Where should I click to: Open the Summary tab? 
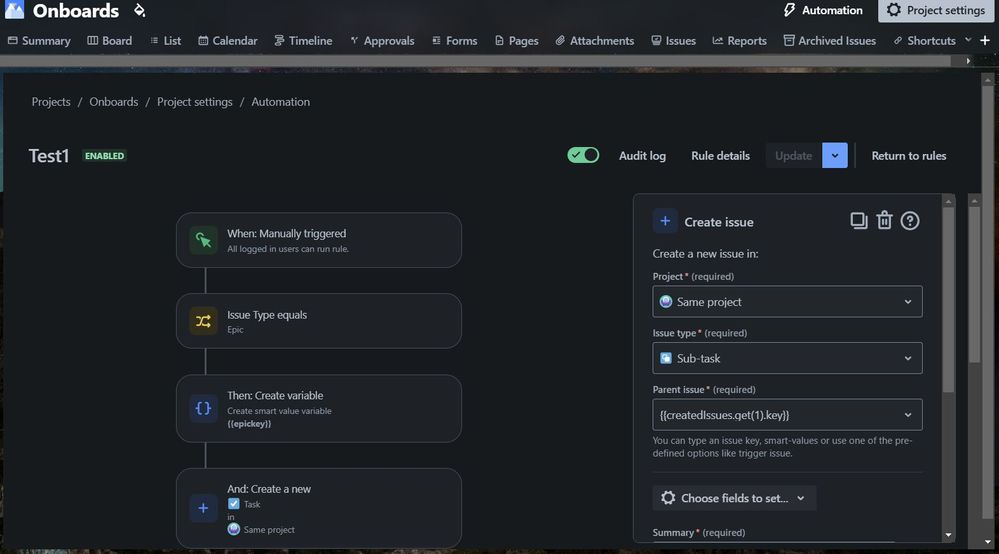tap(39, 40)
